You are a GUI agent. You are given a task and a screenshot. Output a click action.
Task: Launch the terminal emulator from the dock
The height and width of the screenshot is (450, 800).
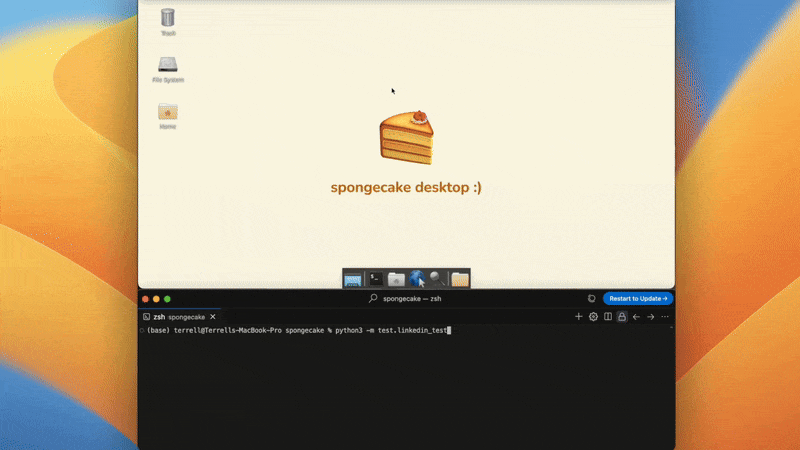pyautogui.click(x=376, y=279)
